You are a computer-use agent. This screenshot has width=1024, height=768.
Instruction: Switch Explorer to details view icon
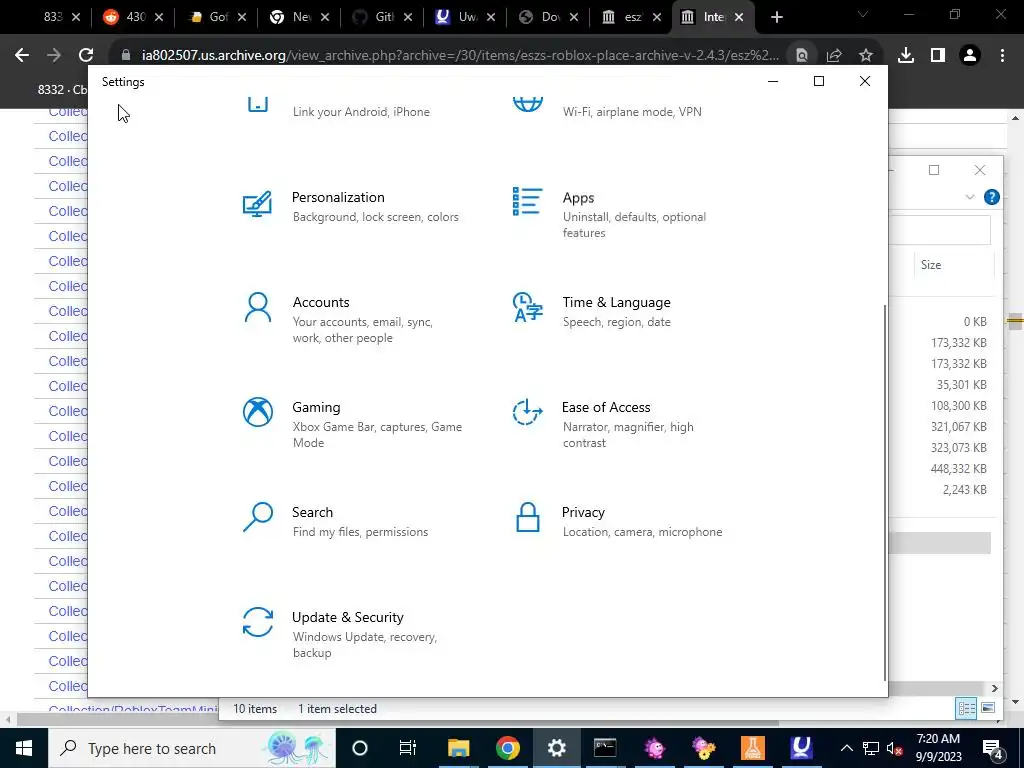(x=966, y=709)
